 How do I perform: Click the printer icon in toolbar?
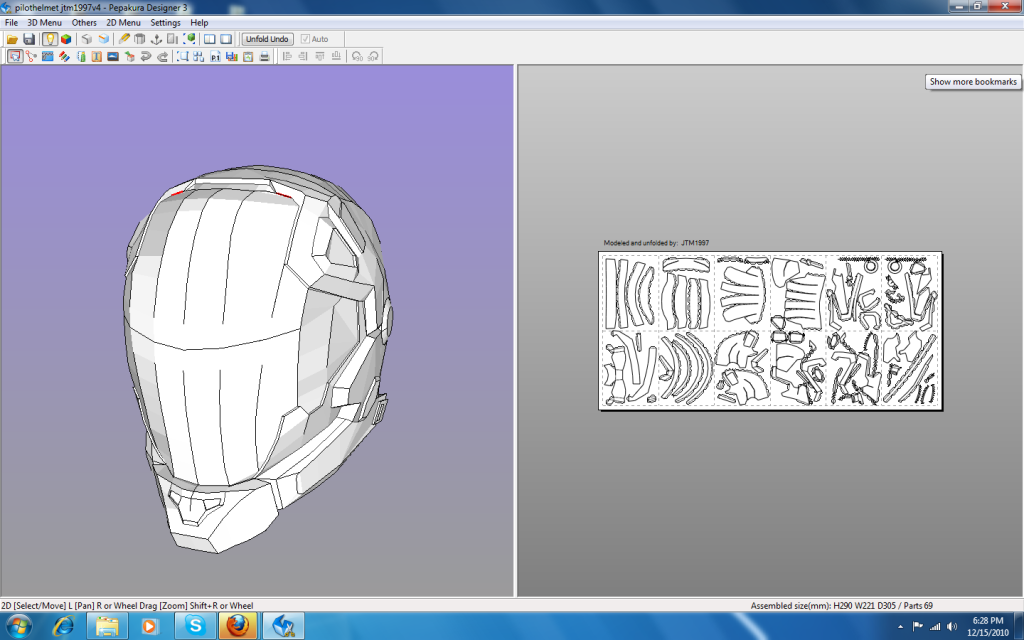tap(264, 57)
